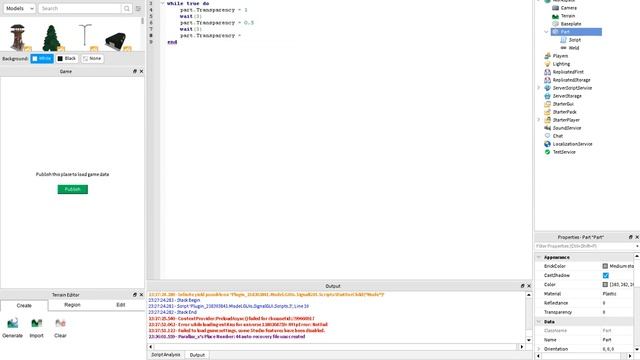Click the Chat bubble icon
The width and height of the screenshot is (640, 360).
pyautogui.click(x=547, y=136)
